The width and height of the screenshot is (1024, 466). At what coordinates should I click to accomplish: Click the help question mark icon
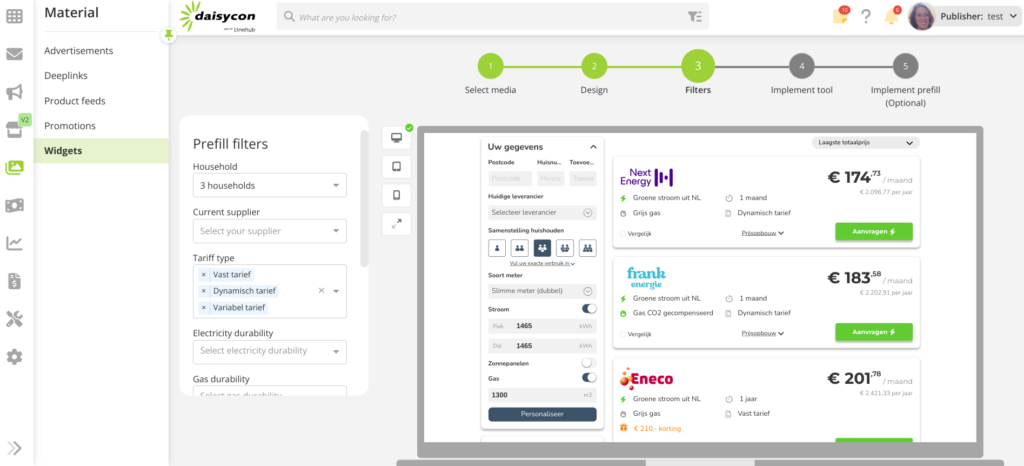point(866,16)
